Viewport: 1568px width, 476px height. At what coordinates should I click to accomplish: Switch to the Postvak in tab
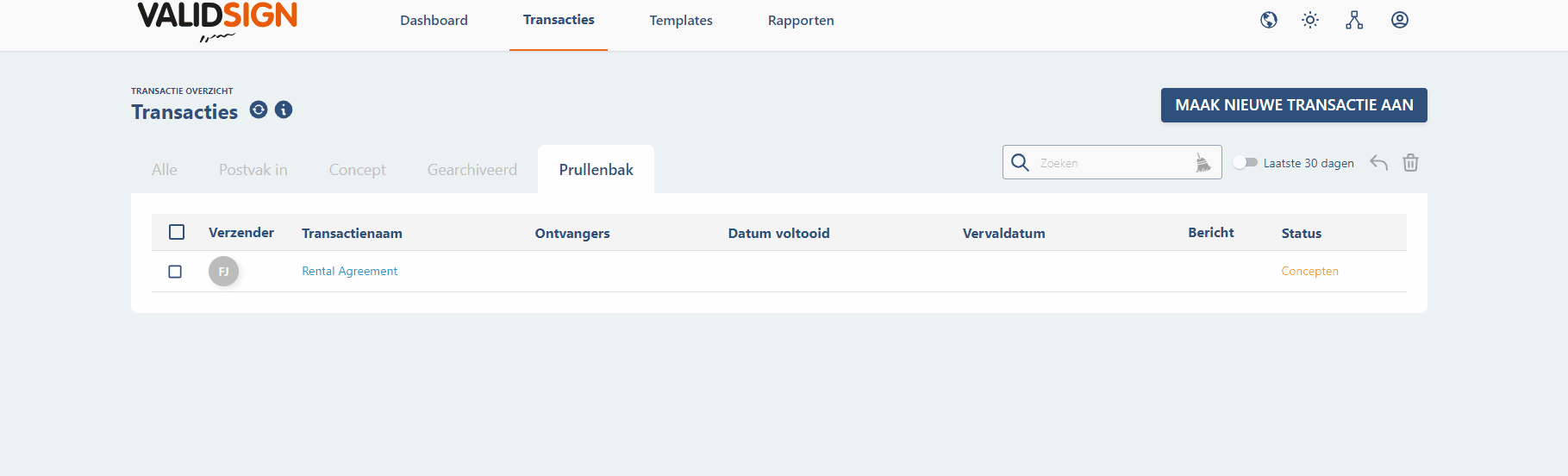(253, 170)
